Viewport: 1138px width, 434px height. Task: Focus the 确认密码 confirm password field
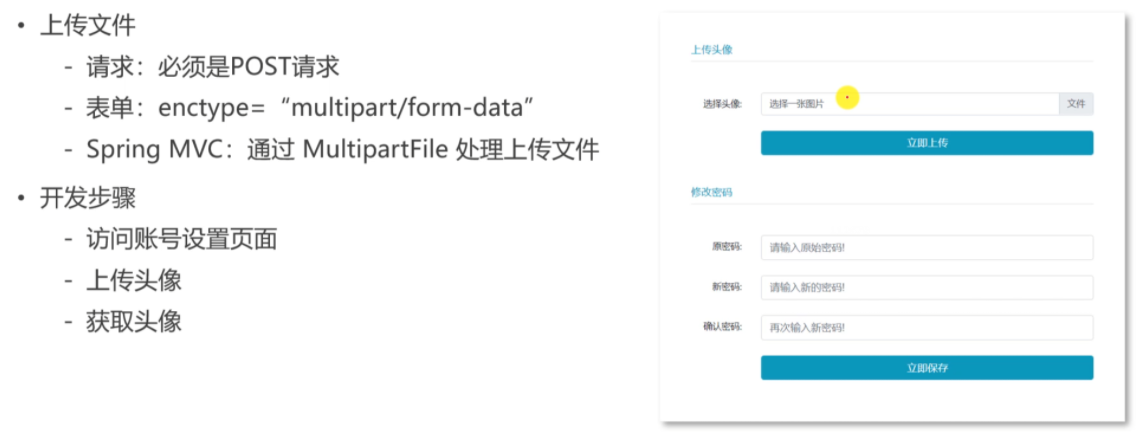coord(926,328)
